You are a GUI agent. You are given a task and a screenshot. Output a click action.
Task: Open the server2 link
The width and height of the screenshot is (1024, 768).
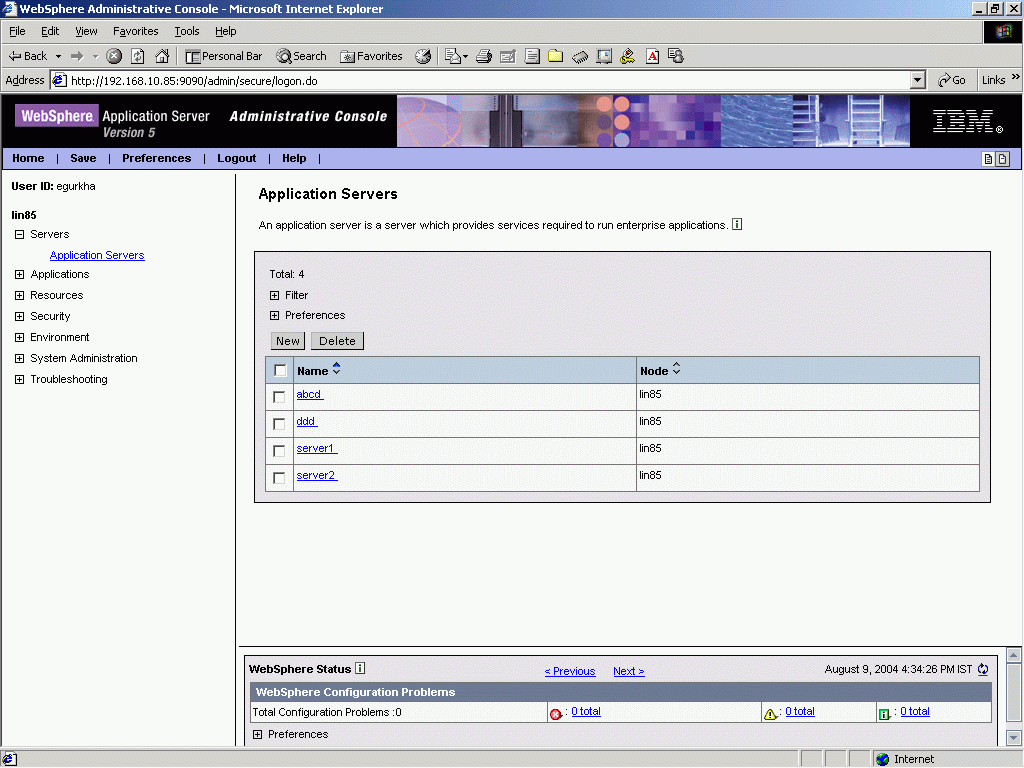(x=316, y=475)
